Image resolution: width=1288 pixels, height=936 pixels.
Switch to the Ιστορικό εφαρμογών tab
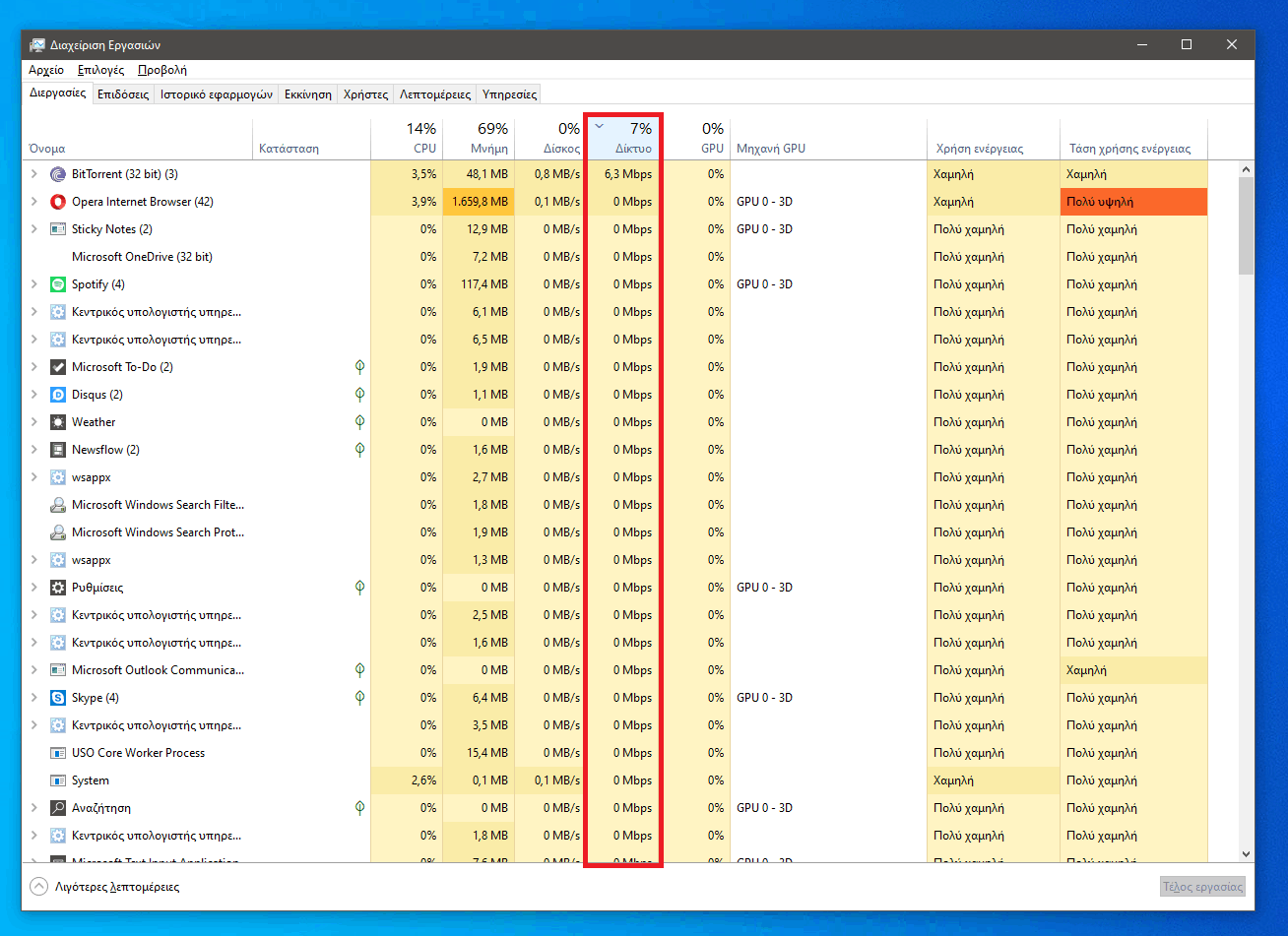click(217, 94)
